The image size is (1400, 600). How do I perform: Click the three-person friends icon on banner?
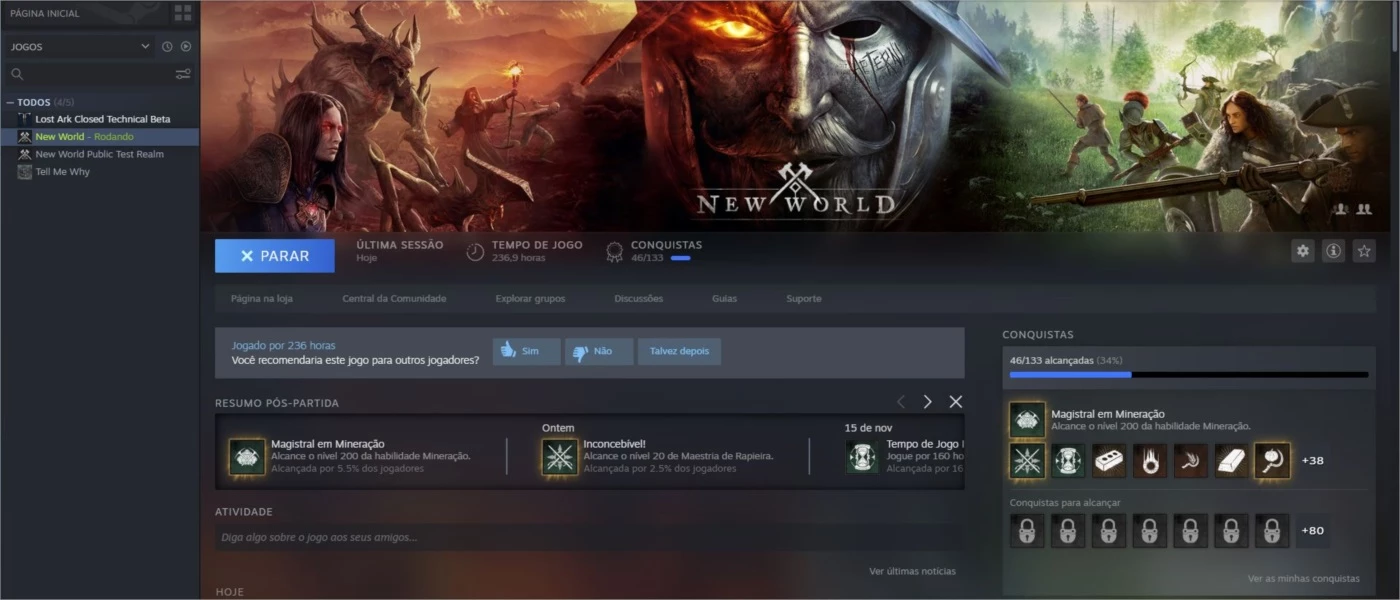pos(1341,209)
